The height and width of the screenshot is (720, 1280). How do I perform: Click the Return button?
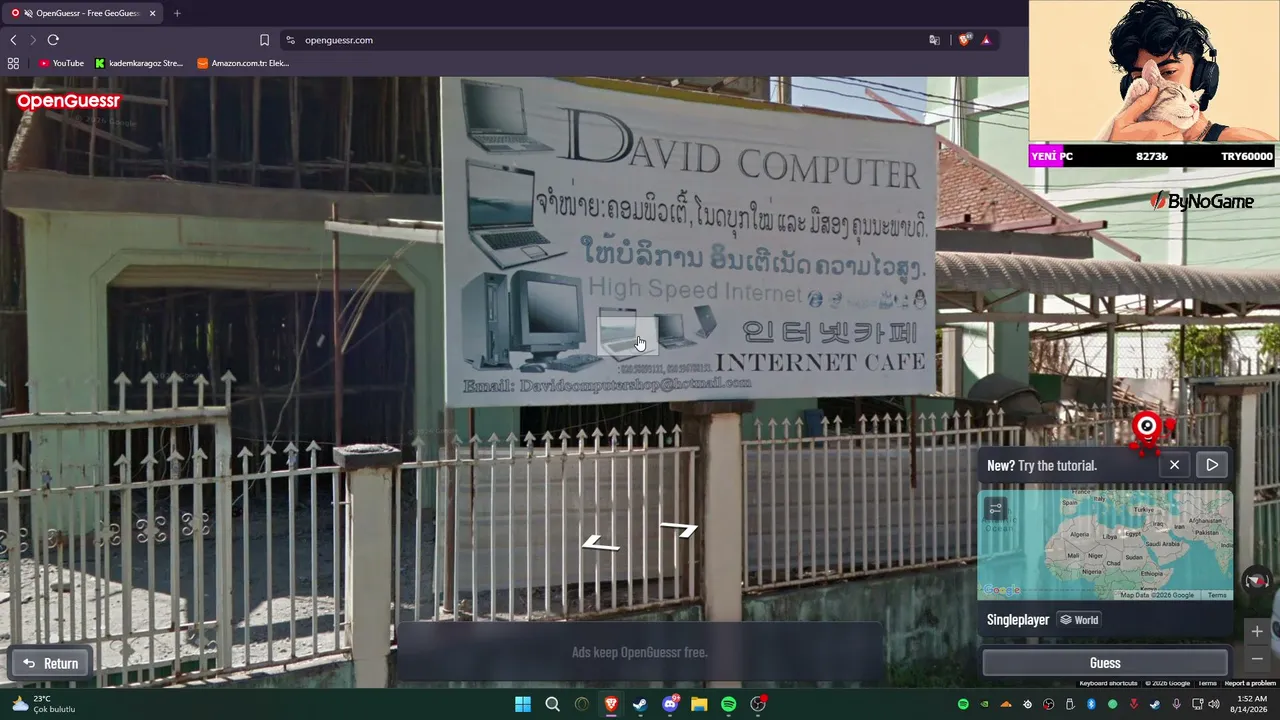coord(50,663)
